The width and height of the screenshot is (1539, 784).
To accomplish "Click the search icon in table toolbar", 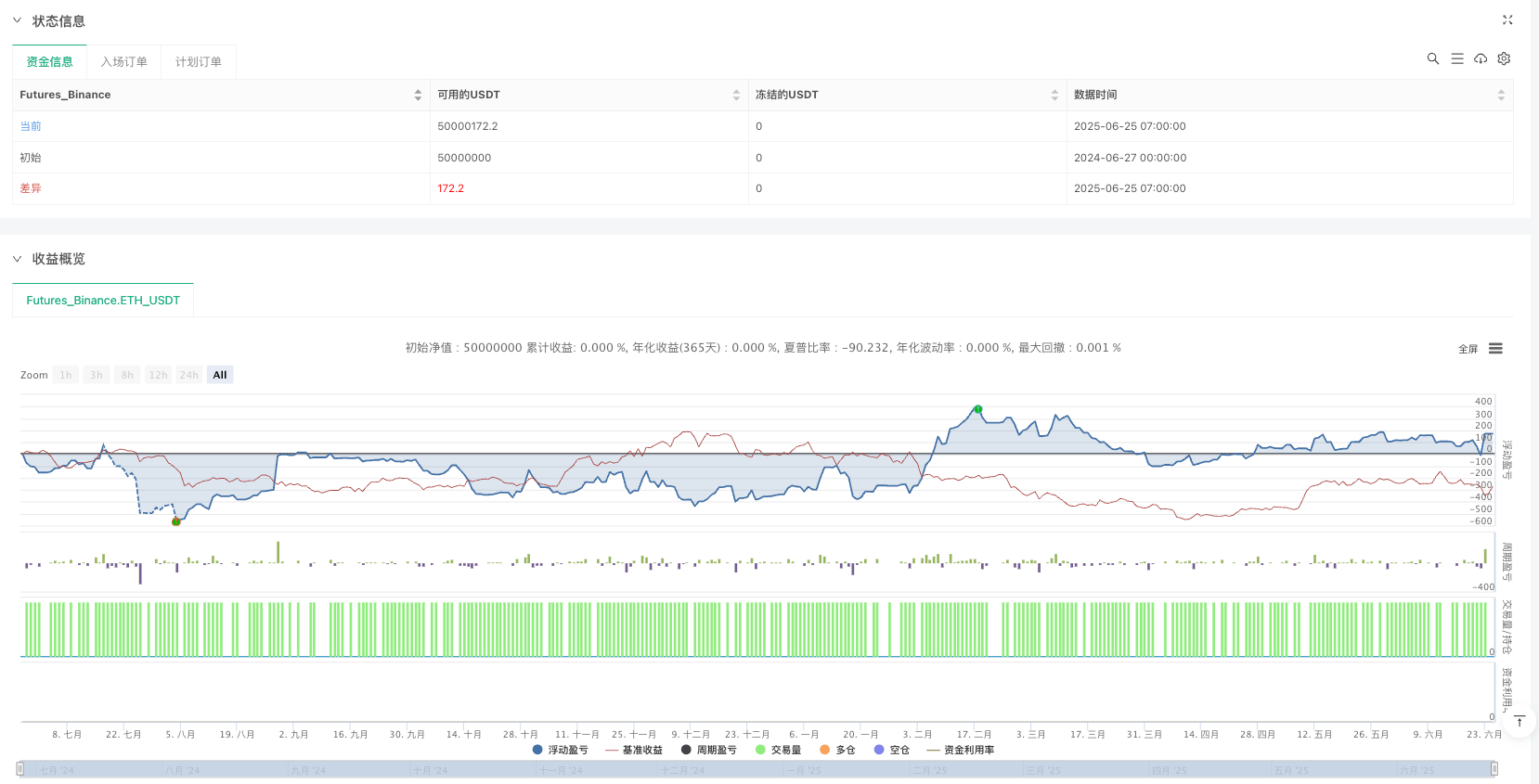I will click(1433, 58).
